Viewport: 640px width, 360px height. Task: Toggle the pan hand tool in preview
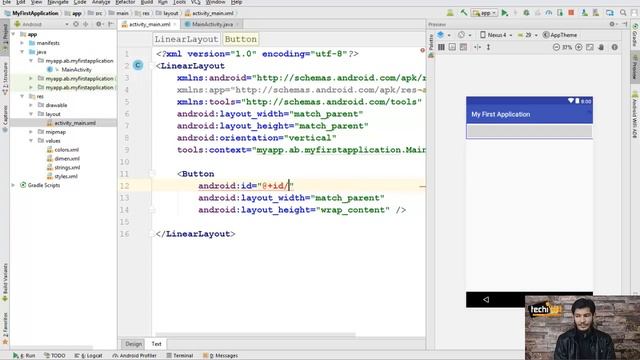point(601,47)
